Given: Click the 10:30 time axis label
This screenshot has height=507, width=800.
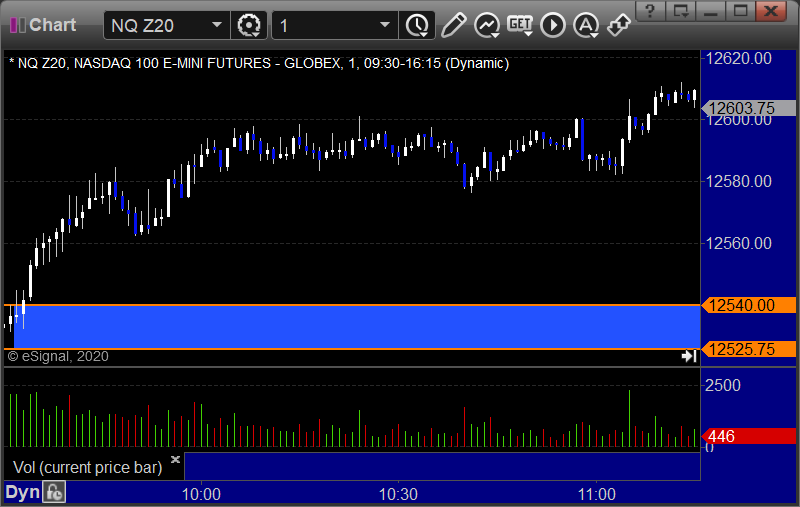Looking at the screenshot, I should click(398, 494).
